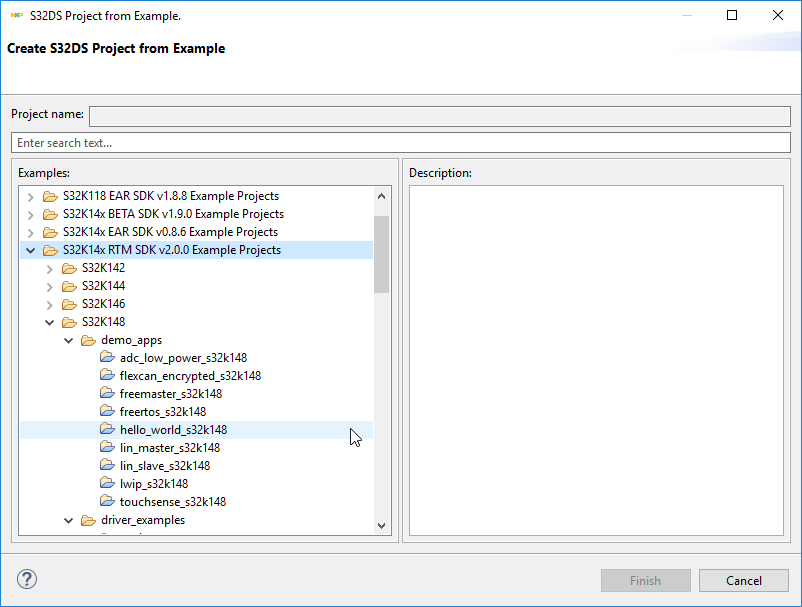Expand the S32K146 folder
This screenshot has width=802, height=607.
(x=50, y=305)
